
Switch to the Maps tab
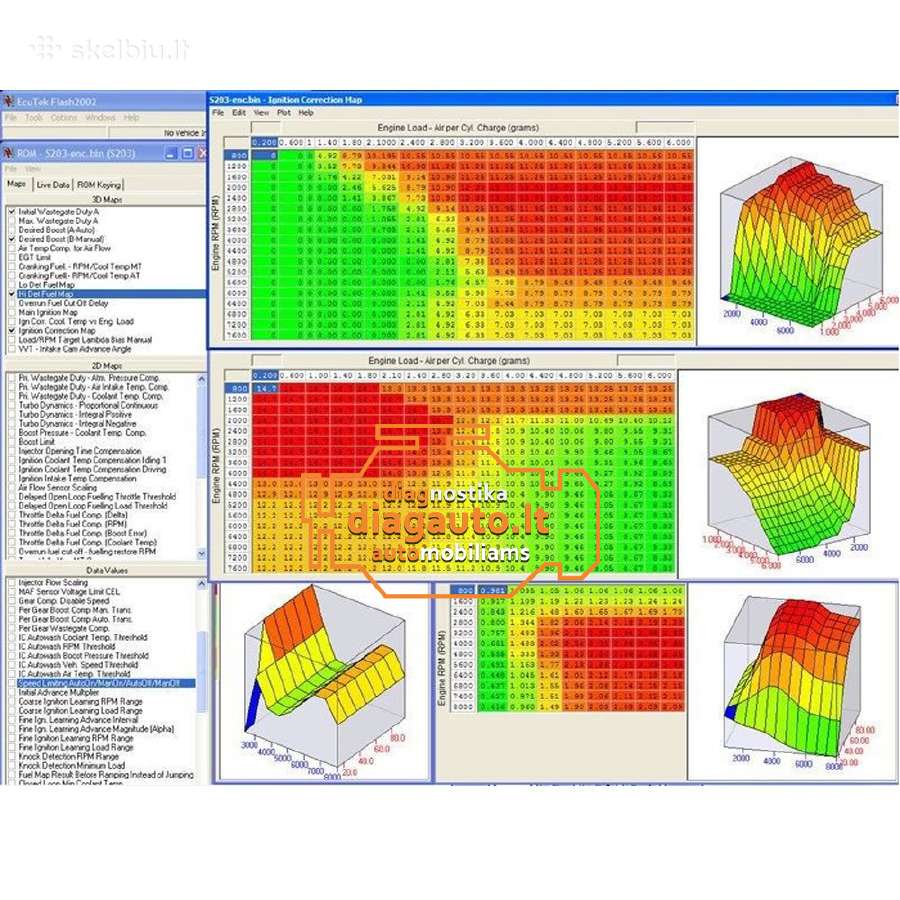point(17,184)
